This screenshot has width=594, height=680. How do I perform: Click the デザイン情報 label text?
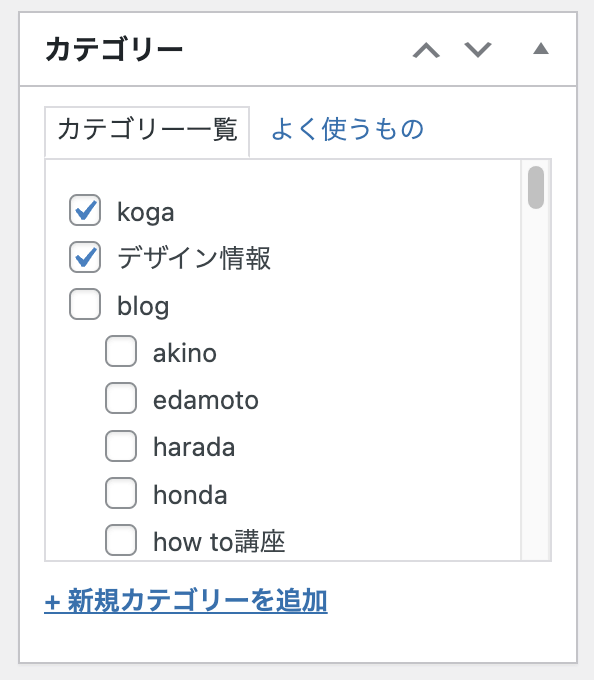[x=194, y=258]
